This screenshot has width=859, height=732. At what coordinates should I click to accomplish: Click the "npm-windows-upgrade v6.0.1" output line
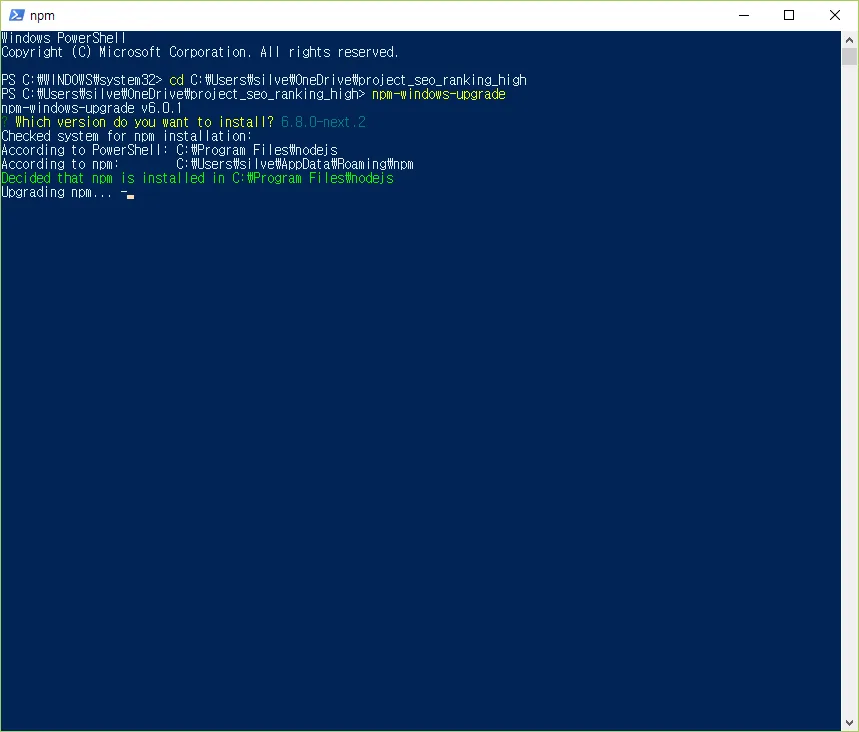(x=92, y=108)
